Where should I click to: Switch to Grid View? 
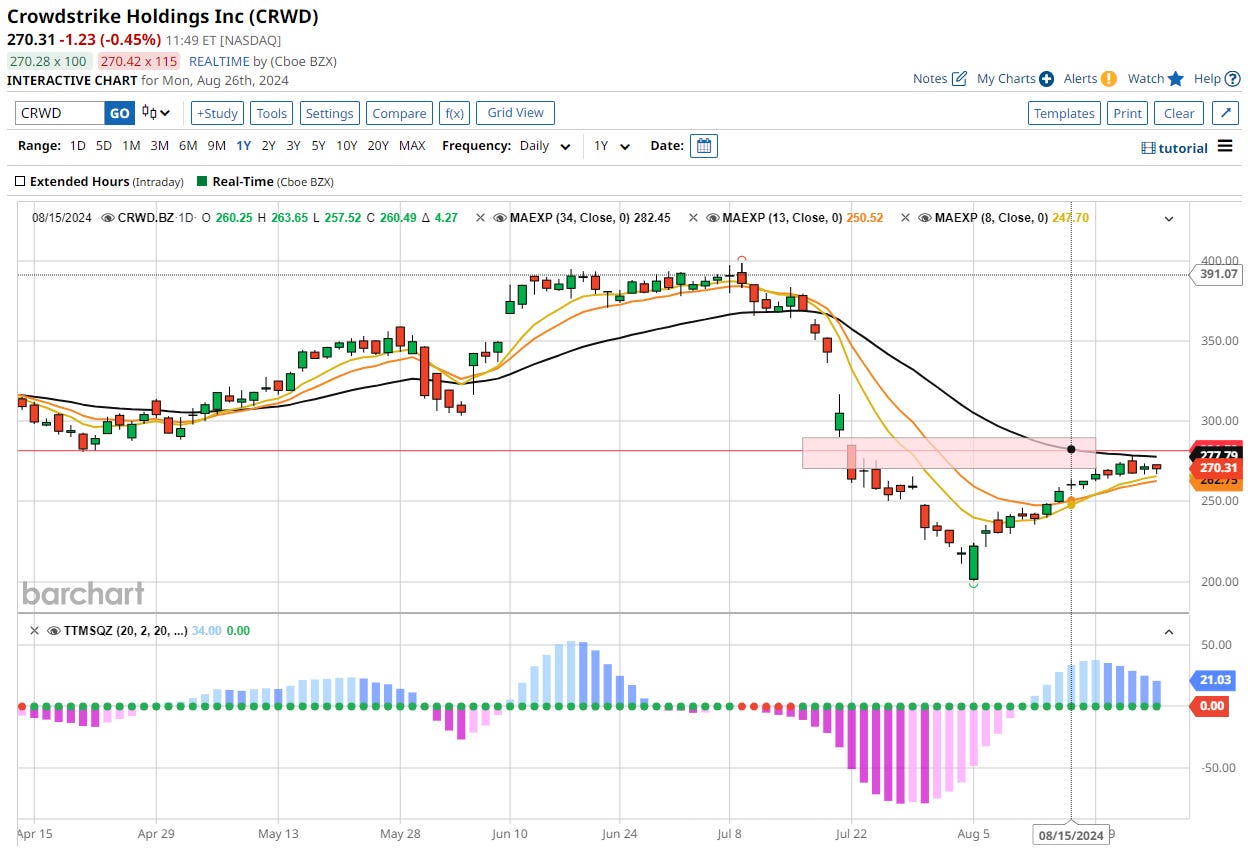pyautogui.click(x=515, y=113)
